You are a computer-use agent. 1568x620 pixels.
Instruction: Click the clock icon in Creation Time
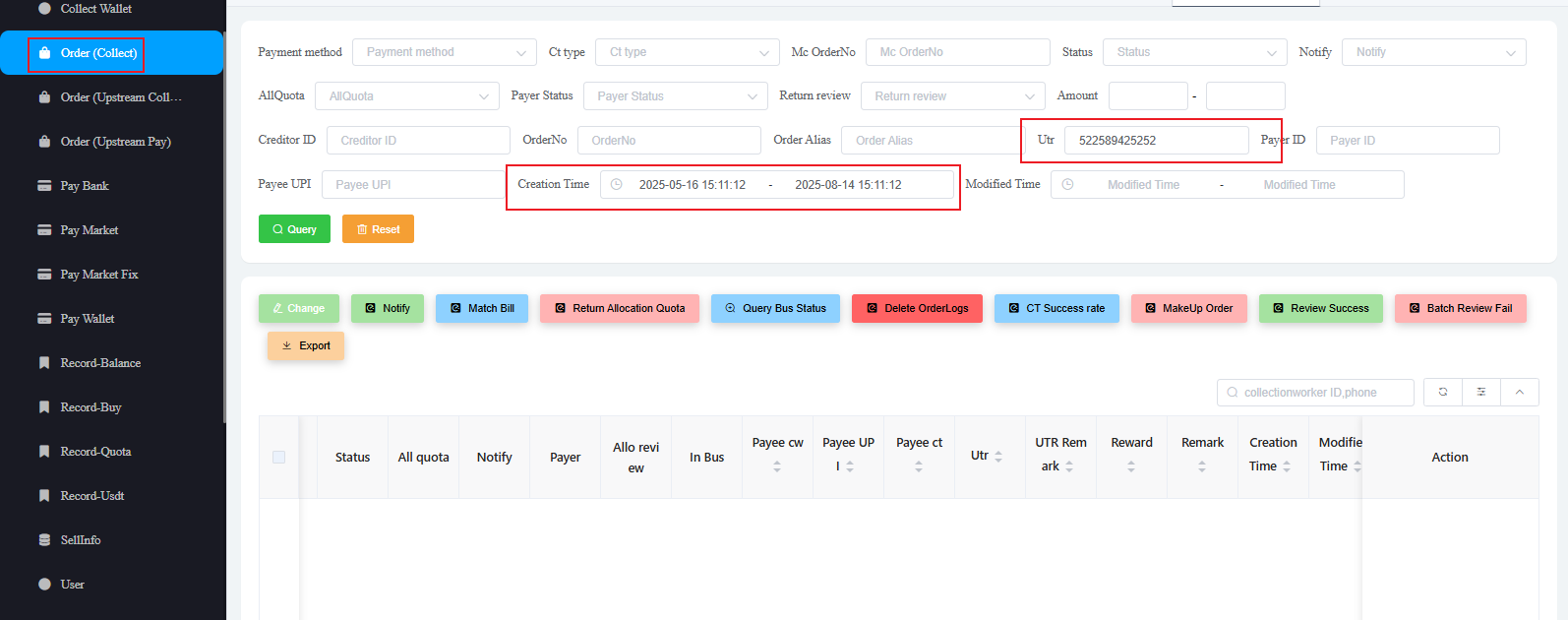(617, 185)
